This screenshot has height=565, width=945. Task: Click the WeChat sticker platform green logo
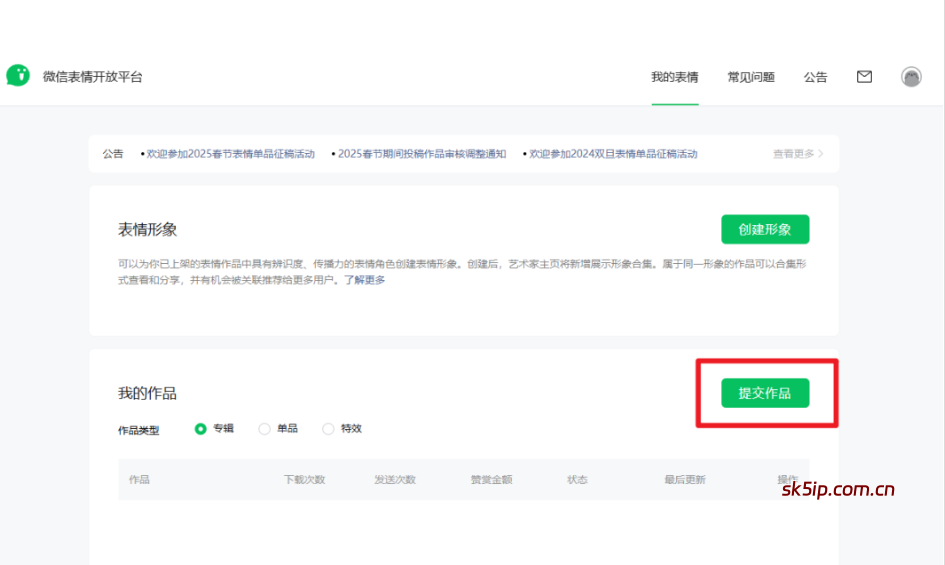(18, 76)
